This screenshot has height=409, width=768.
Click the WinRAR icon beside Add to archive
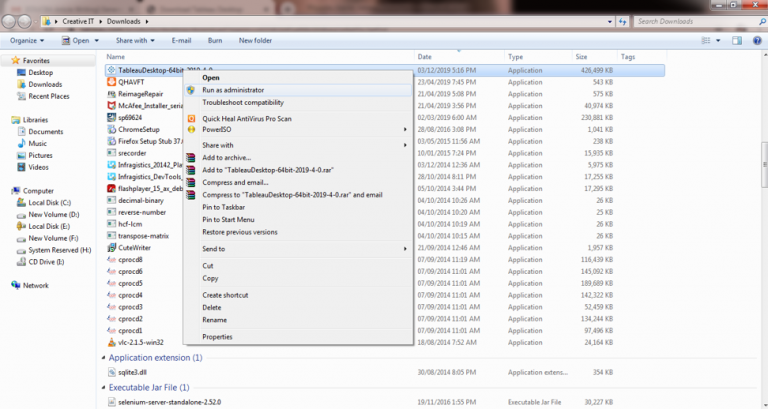tap(192, 158)
